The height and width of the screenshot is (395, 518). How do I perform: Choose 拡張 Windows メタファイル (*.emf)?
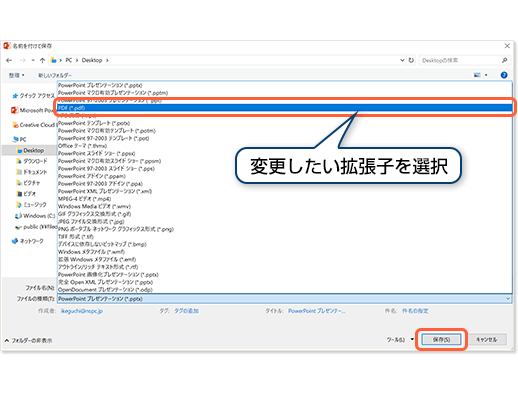click(x=285, y=259)
